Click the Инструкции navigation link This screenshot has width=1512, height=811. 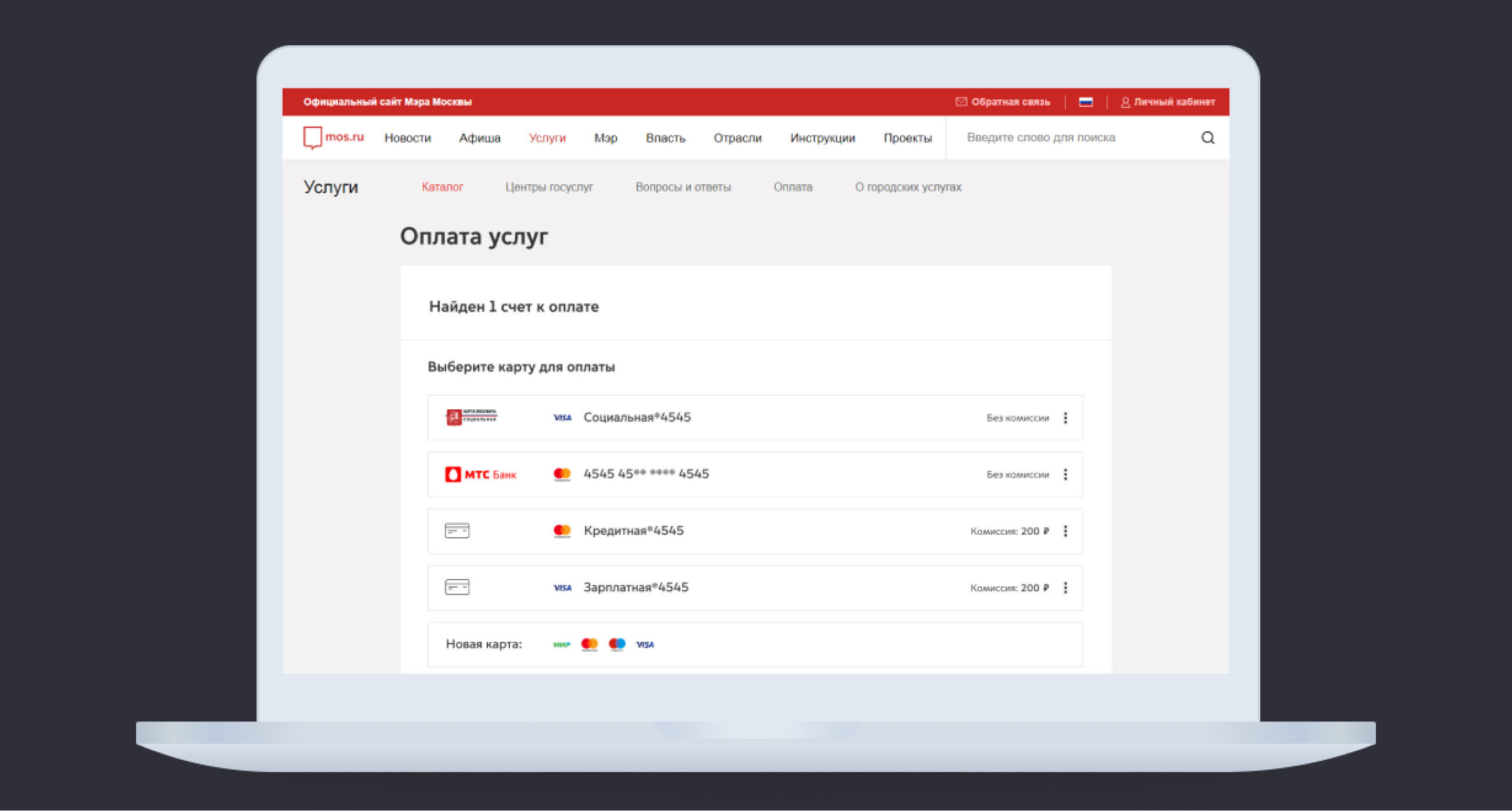822,138
